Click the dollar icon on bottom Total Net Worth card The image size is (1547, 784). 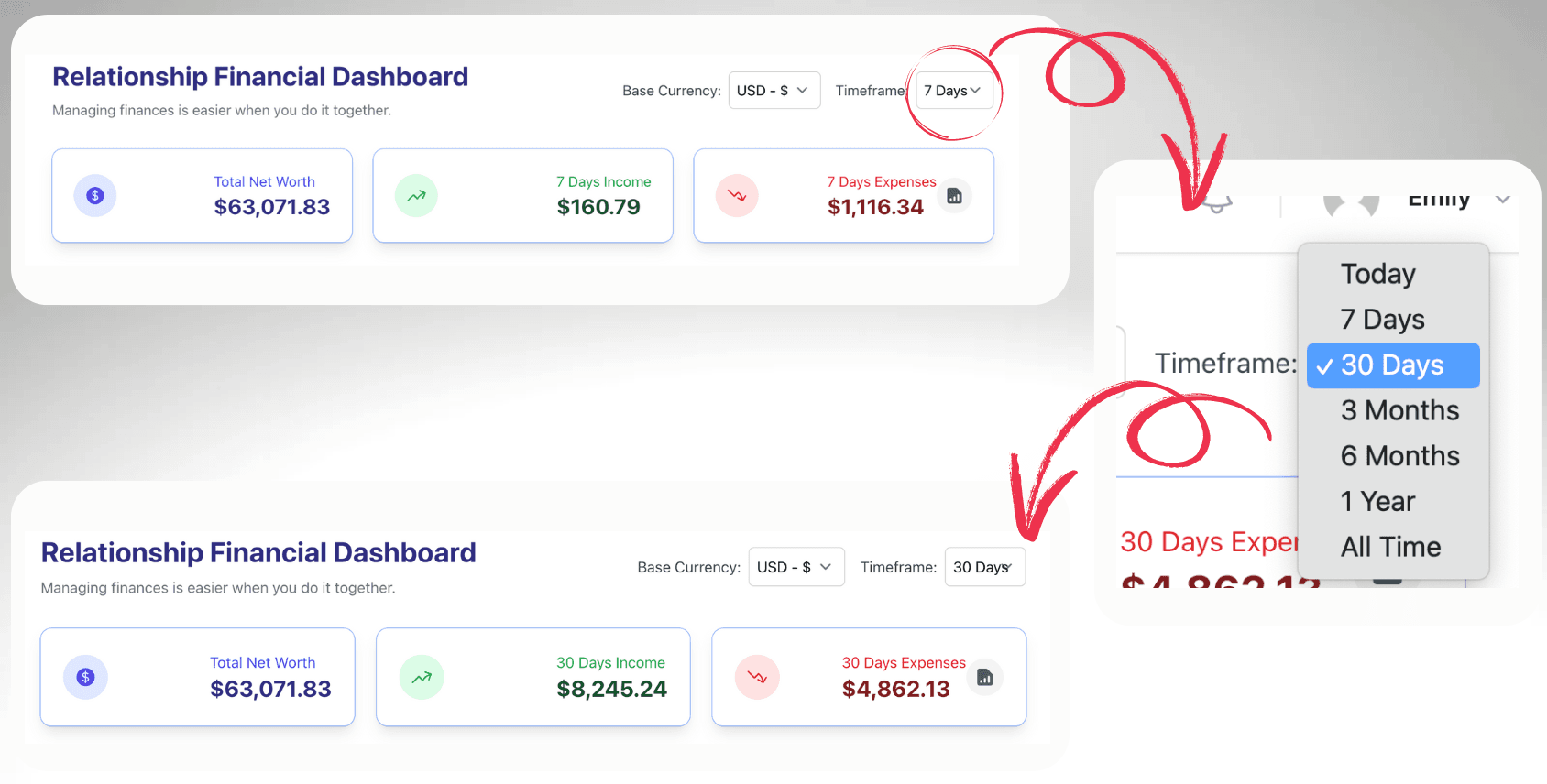click(x=85, y=678)
